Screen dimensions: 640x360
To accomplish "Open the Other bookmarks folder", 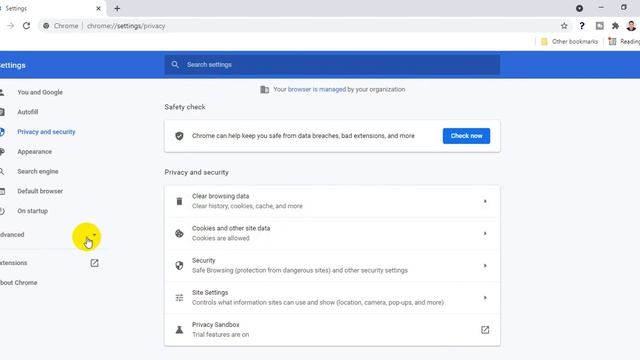I will coord(569,41).
